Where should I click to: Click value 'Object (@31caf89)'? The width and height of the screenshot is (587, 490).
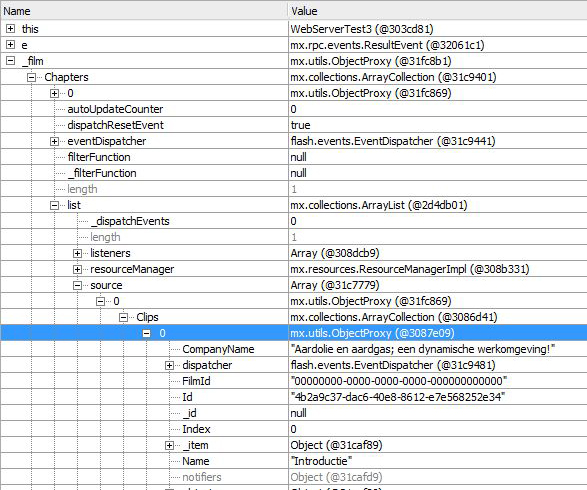point(336,445)
